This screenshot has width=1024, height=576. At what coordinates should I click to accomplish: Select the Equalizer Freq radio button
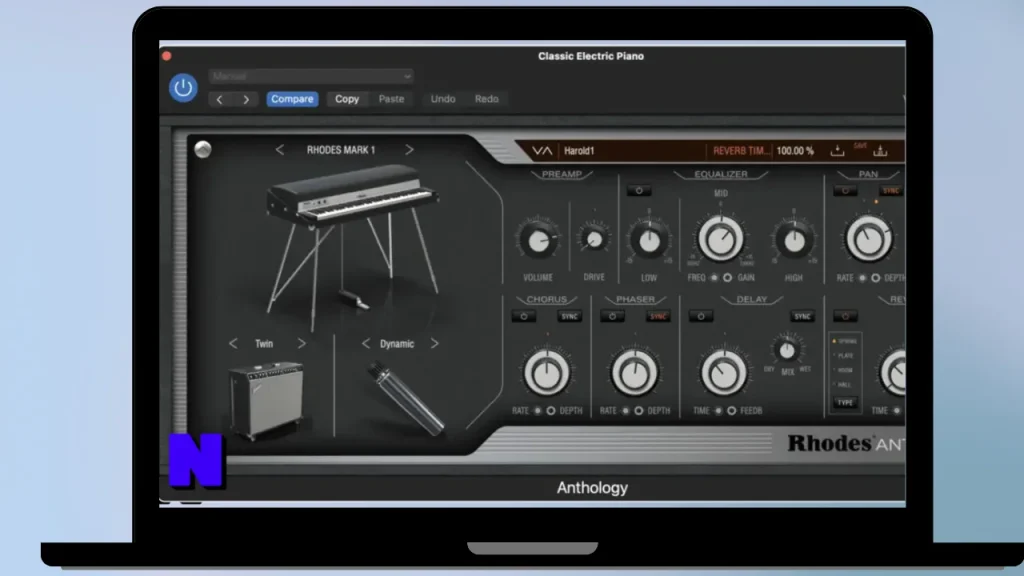(714, 278)
